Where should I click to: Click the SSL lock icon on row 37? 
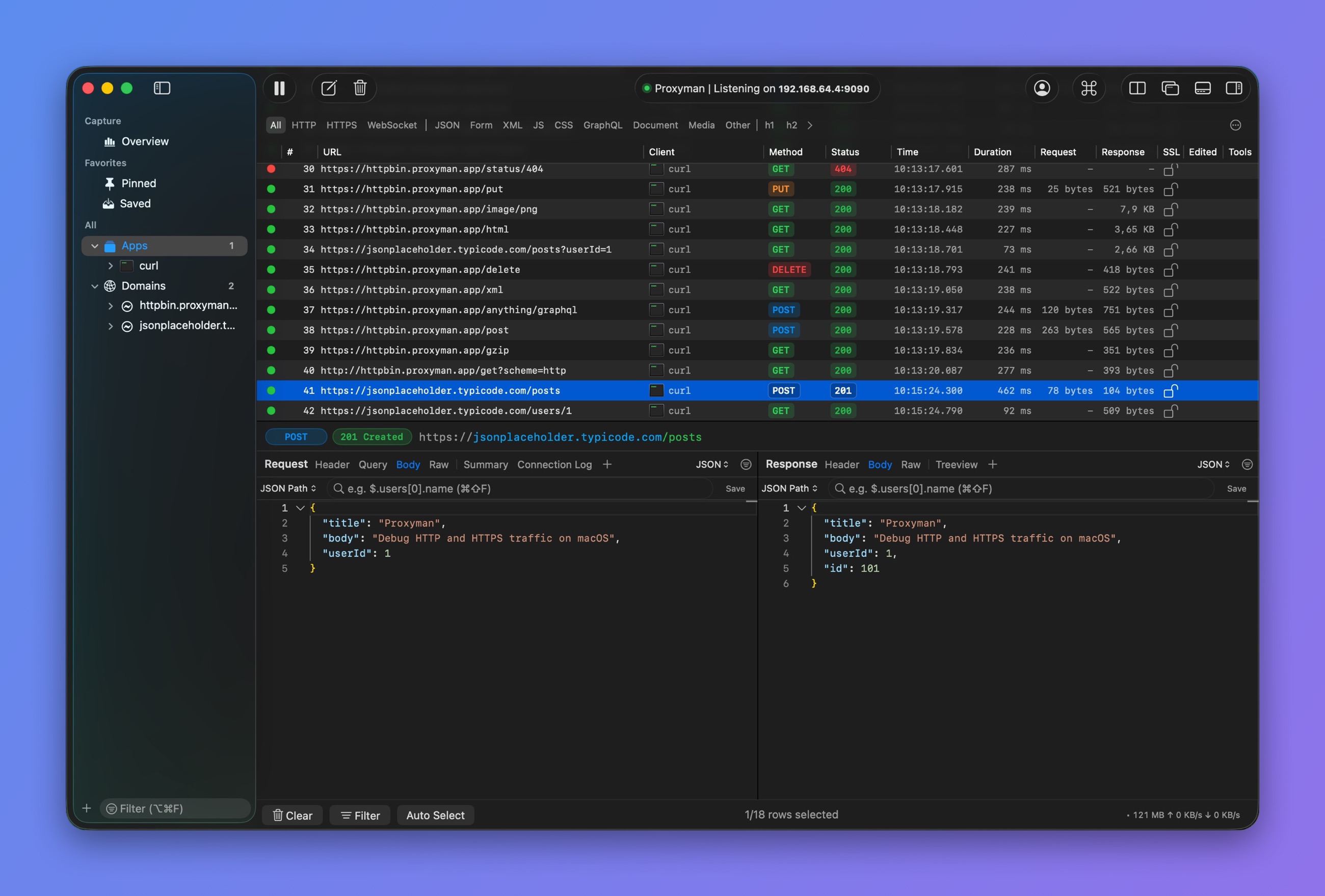pyautogui.click(x=1171, y=310)
